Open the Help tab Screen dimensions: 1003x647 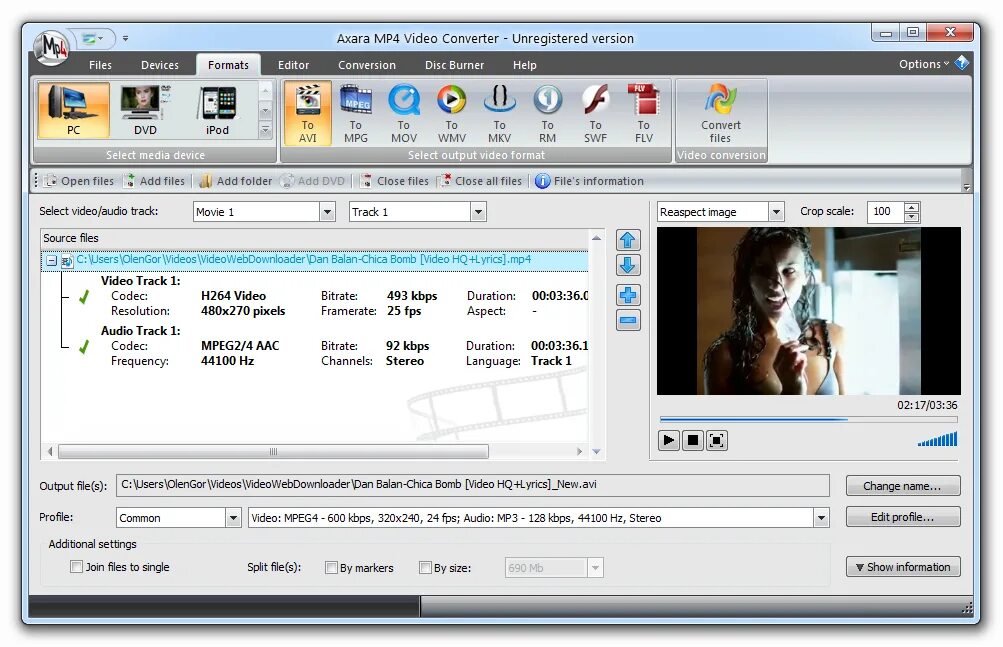(x=525, y=65)
